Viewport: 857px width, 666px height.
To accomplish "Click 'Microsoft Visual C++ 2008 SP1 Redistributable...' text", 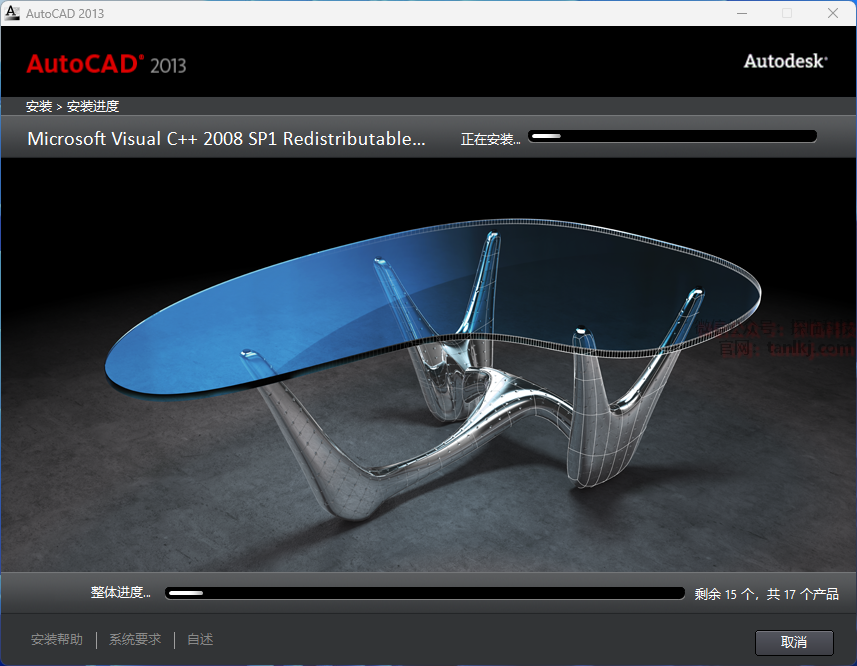I will tap(226, 139).
